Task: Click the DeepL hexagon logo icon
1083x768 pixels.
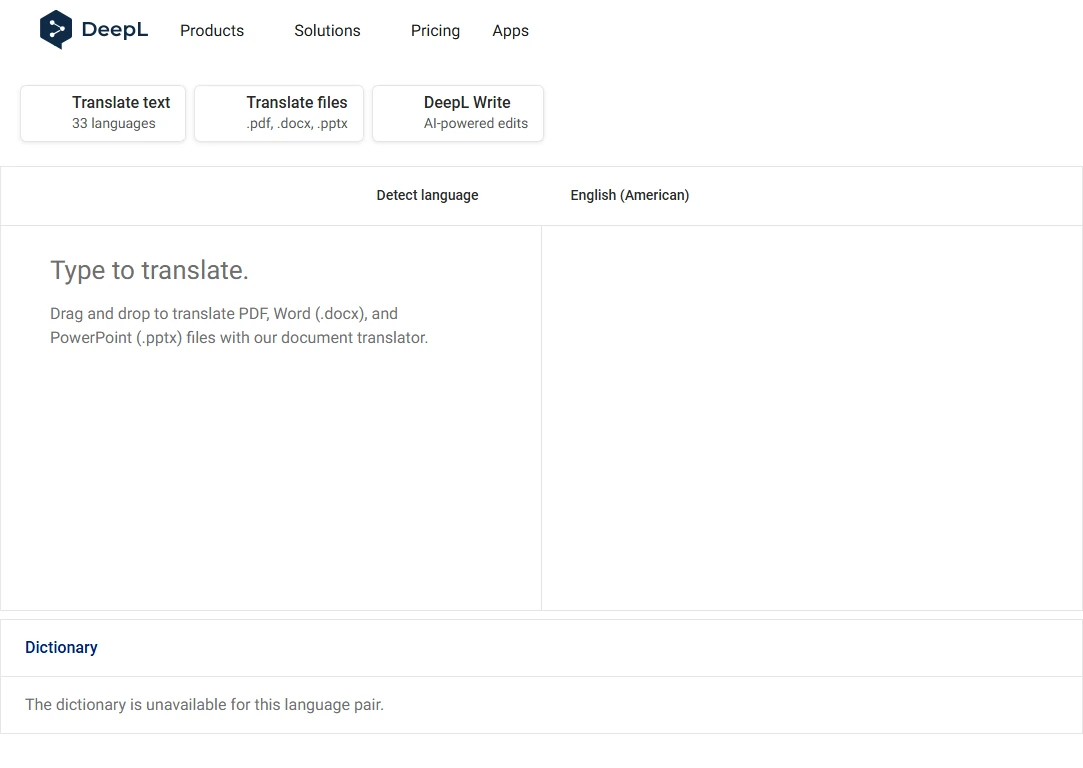Action: 56,30
